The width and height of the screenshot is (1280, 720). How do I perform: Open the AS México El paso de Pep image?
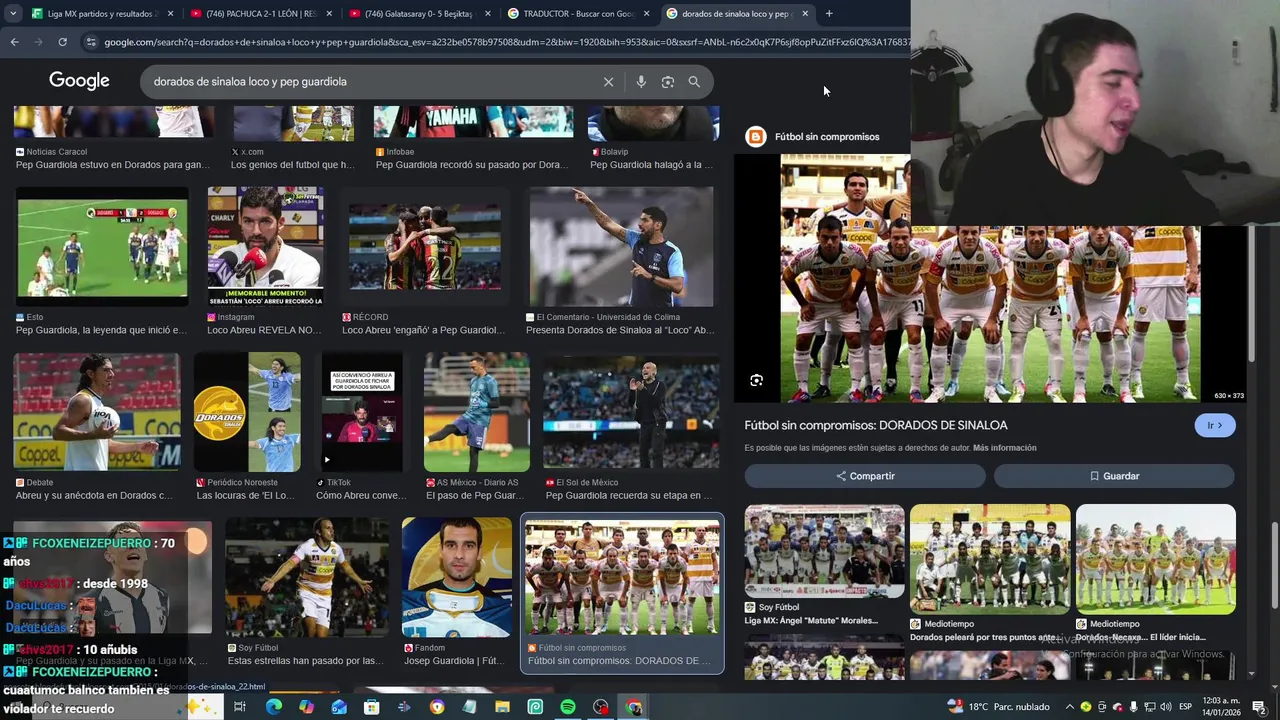coord(477,412)
